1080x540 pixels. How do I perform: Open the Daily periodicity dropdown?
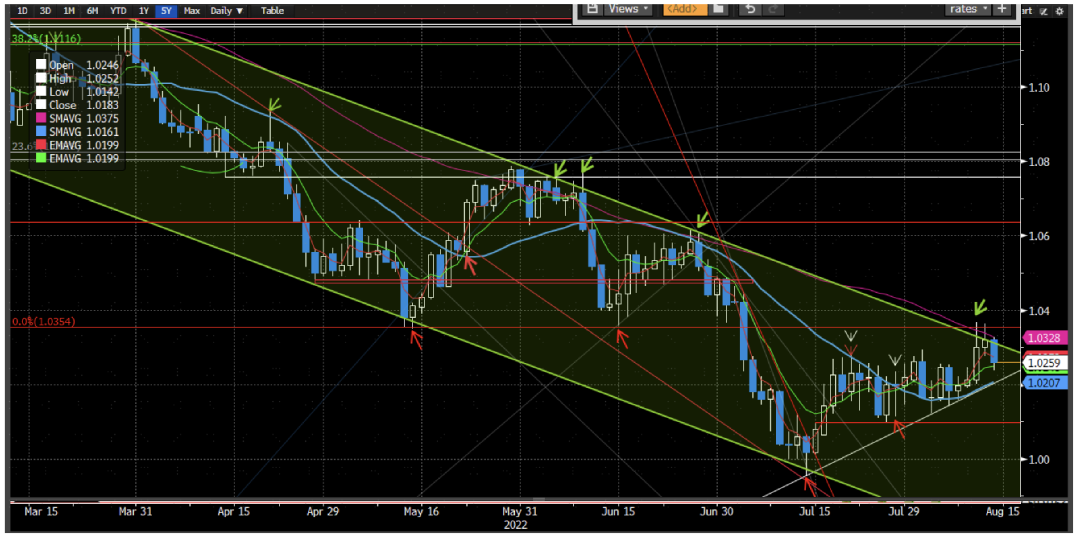pyautogui.click(x=227, y=11)
